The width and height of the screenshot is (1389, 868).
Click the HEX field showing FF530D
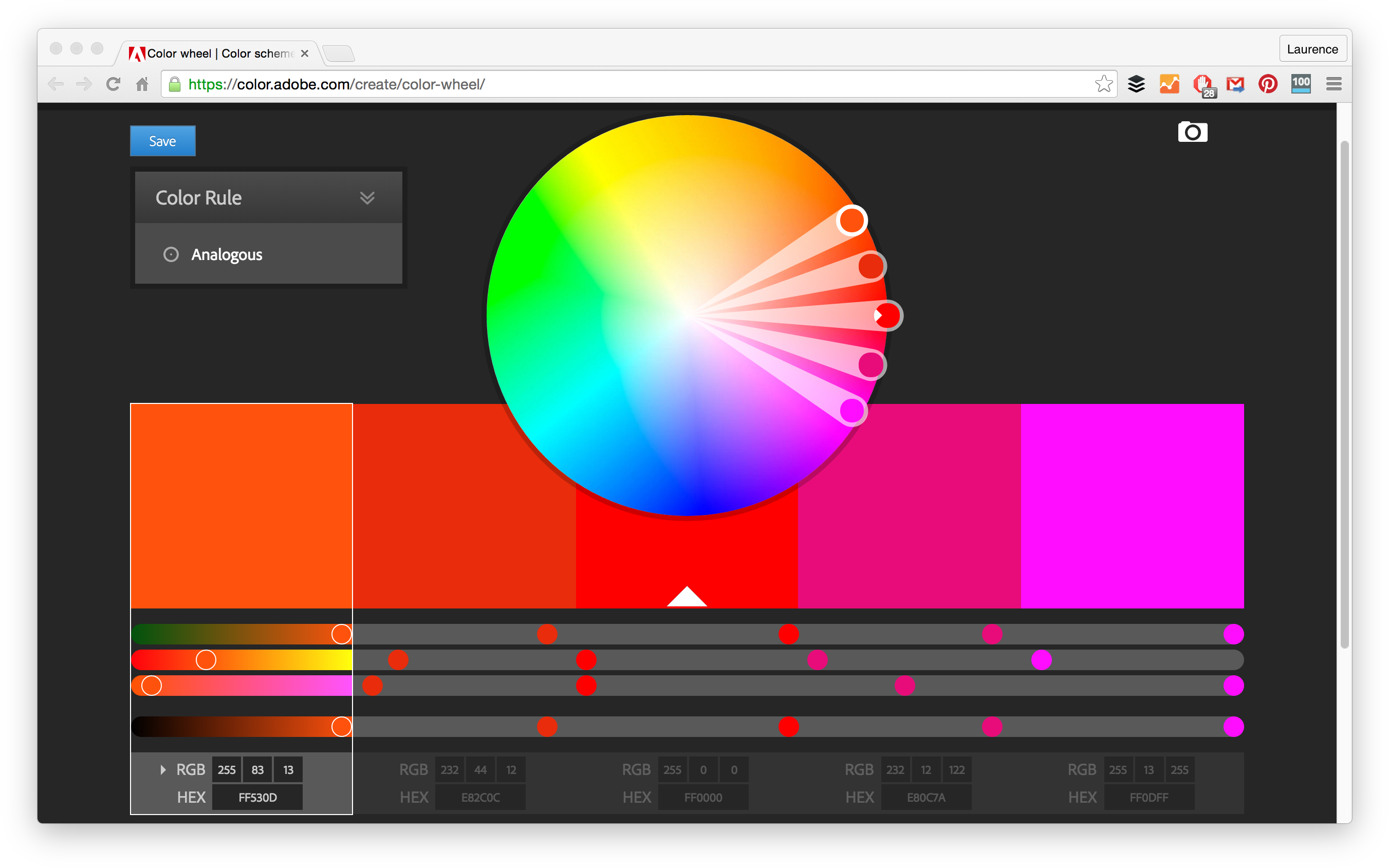click(x=257, y=797)
